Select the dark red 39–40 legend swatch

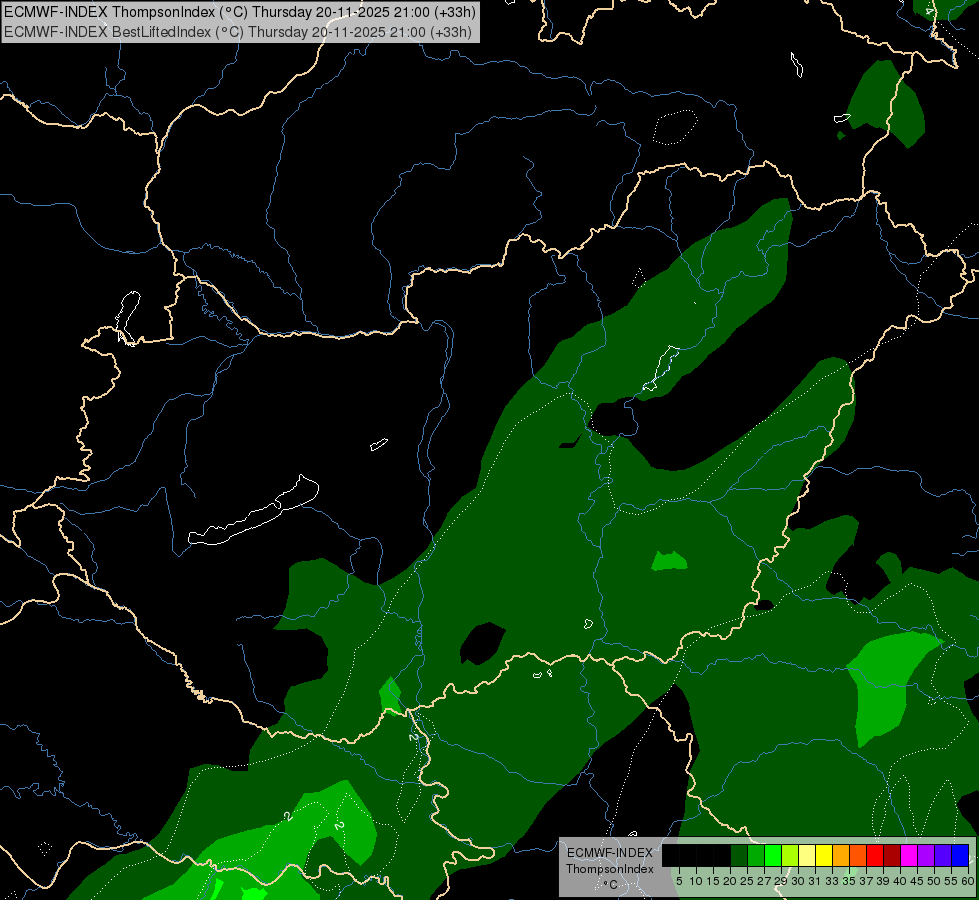pyautogui.click(x=892, y=855)
